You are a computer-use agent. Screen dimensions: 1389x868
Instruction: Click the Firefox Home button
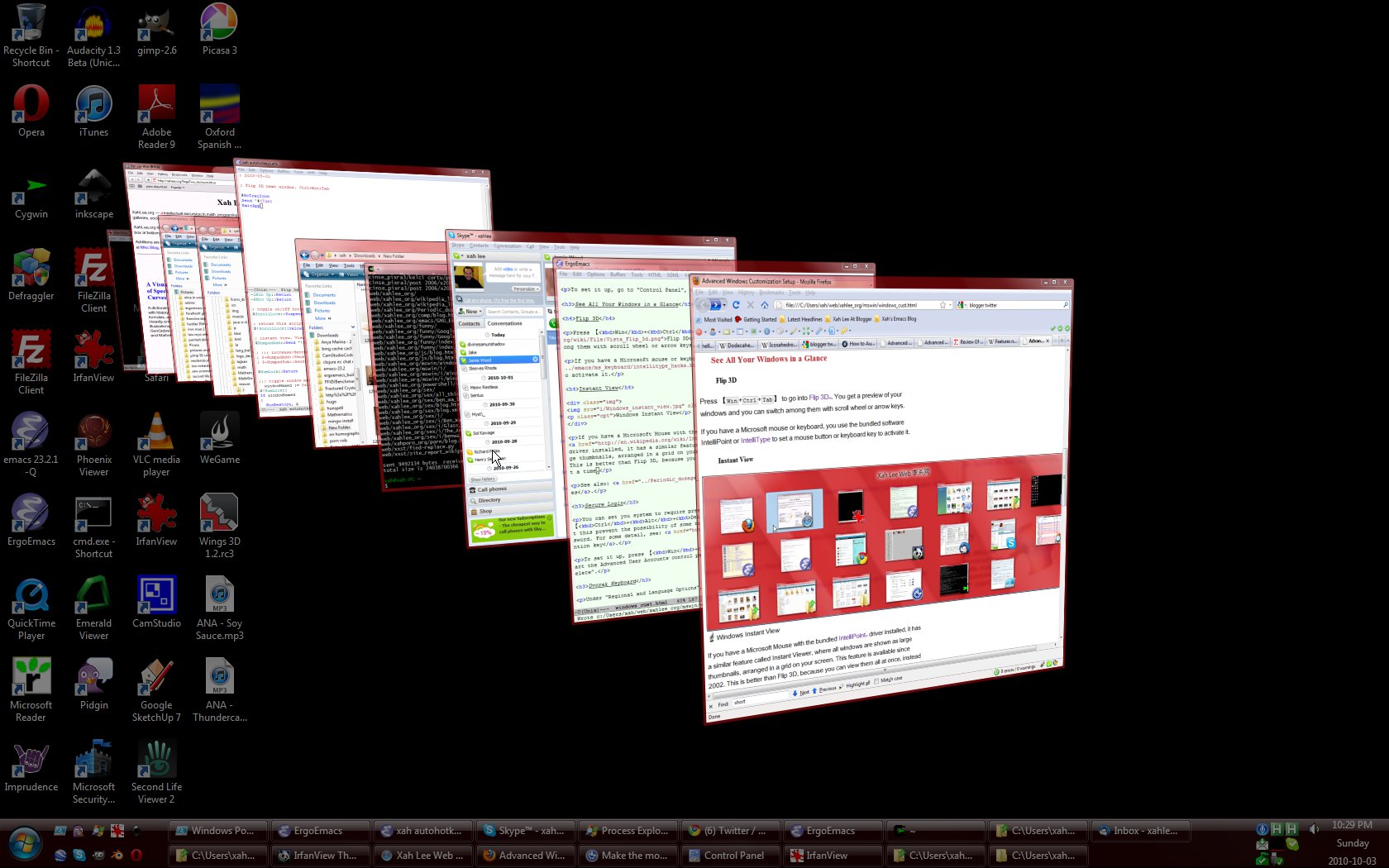(765, 304)
